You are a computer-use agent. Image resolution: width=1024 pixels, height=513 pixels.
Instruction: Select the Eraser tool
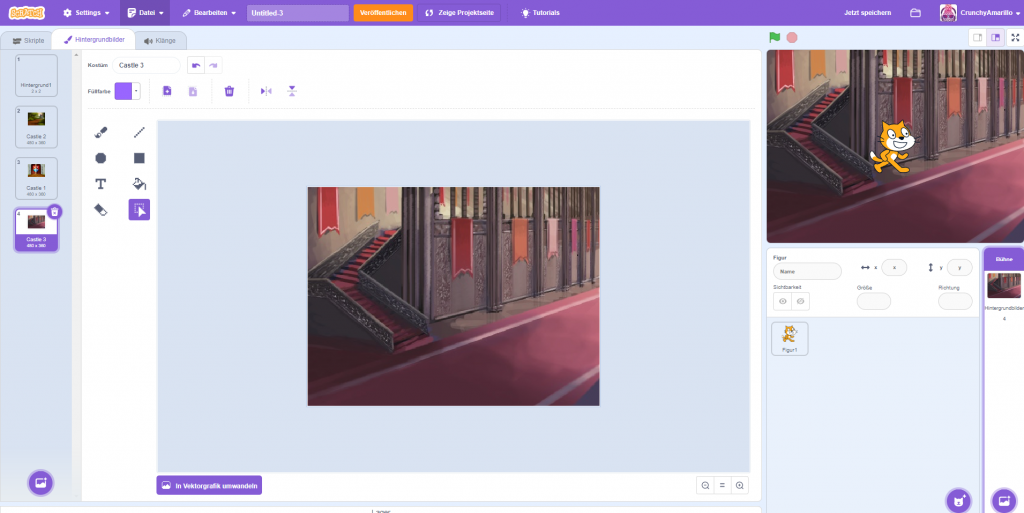click(x=101, y=210)
